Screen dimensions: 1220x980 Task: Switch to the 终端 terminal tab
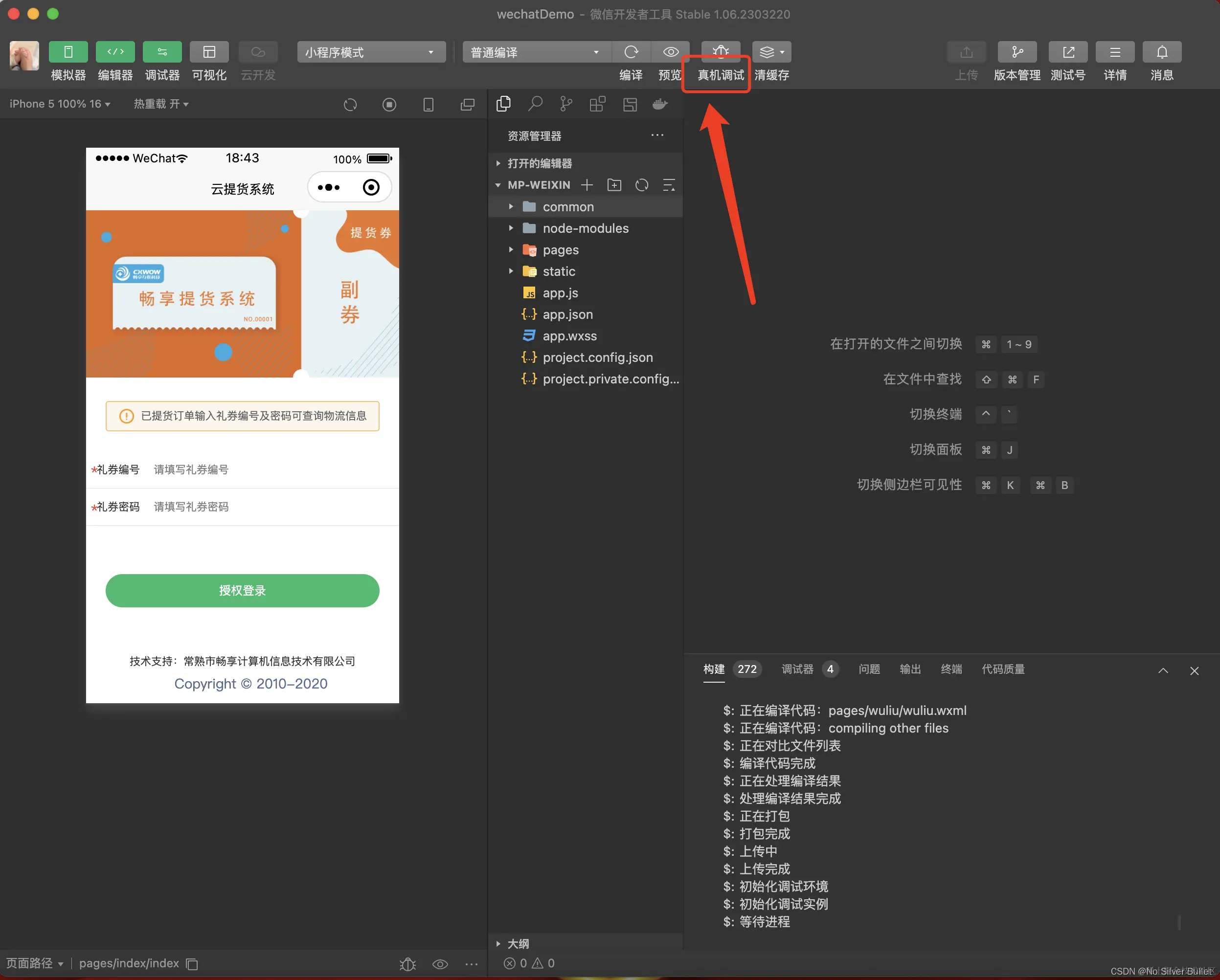(950, 669)
